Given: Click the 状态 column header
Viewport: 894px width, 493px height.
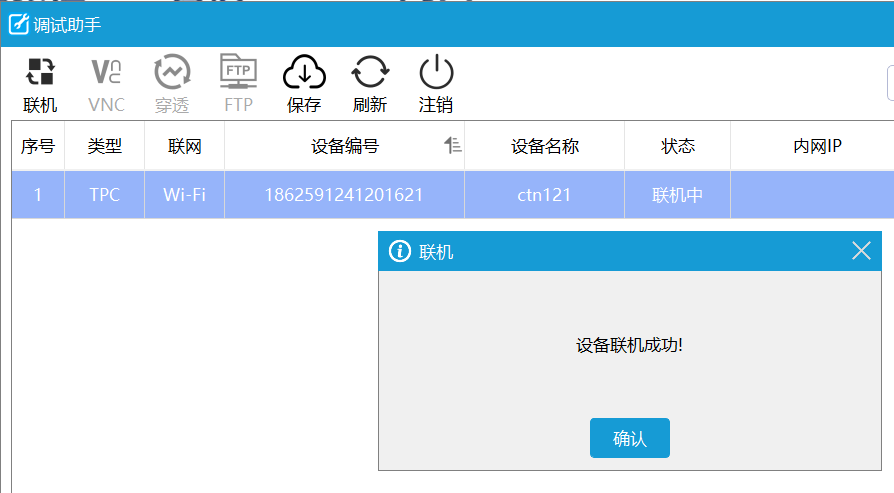Looking at the screenshot, I should [x=677, y=146].
